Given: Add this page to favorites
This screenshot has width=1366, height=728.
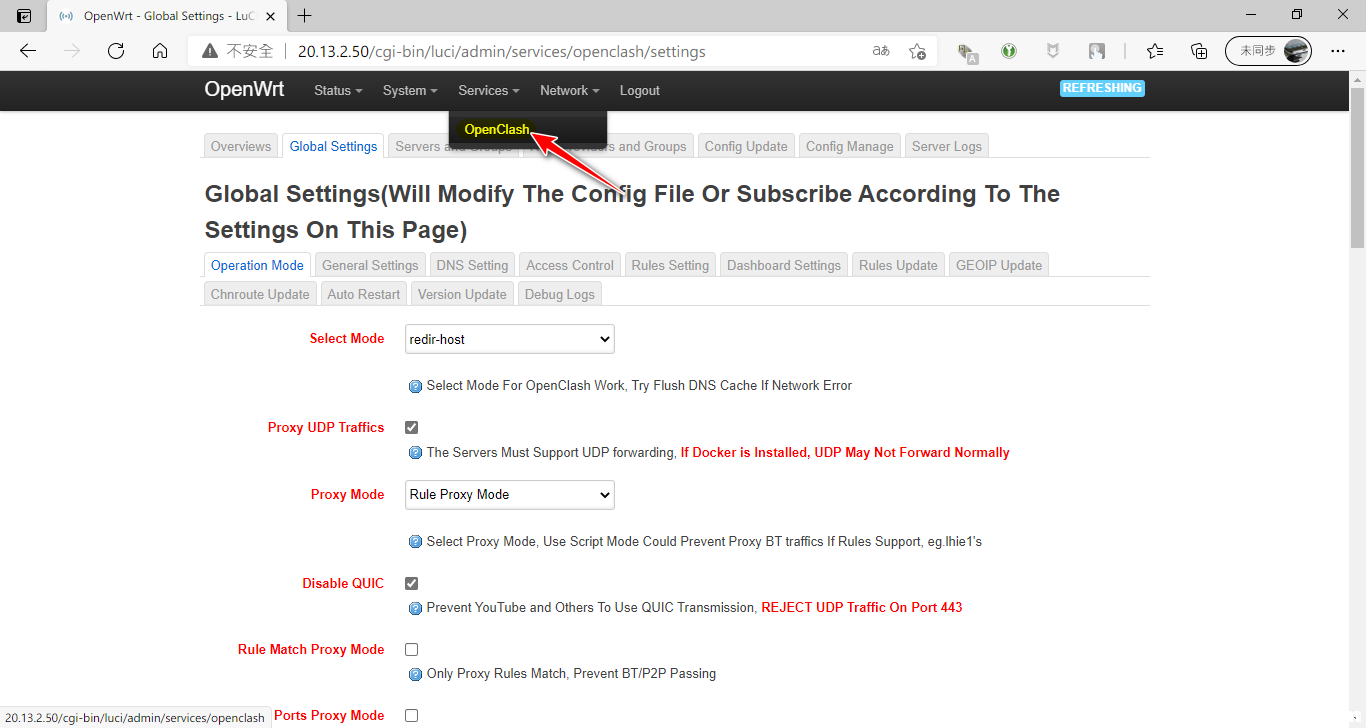Looking at the screenshot, I should click(917, 51).
